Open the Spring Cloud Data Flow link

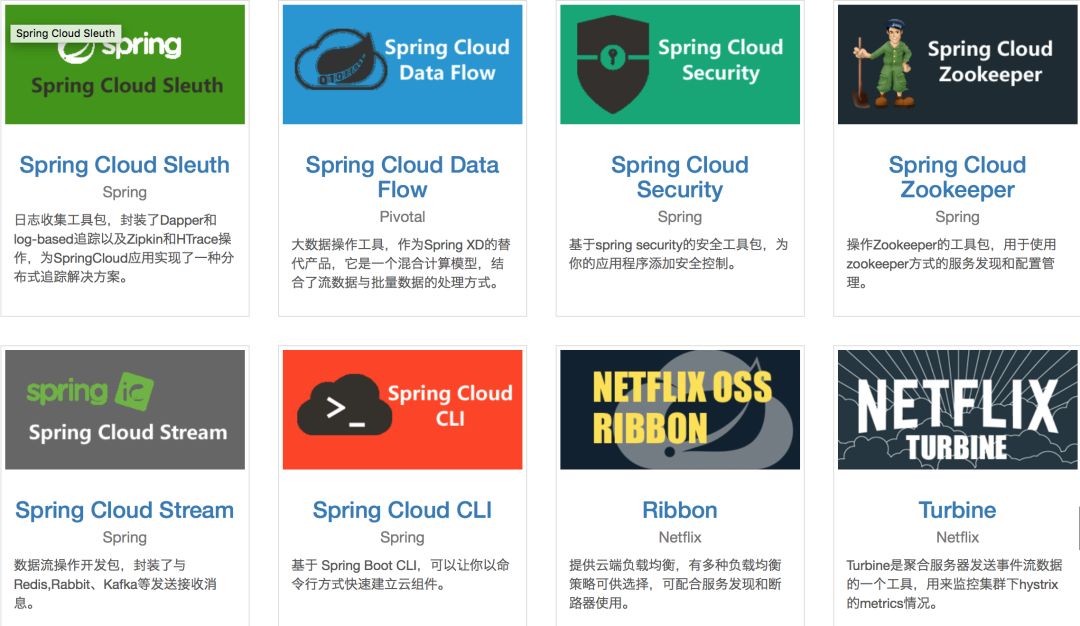(402, 177)
